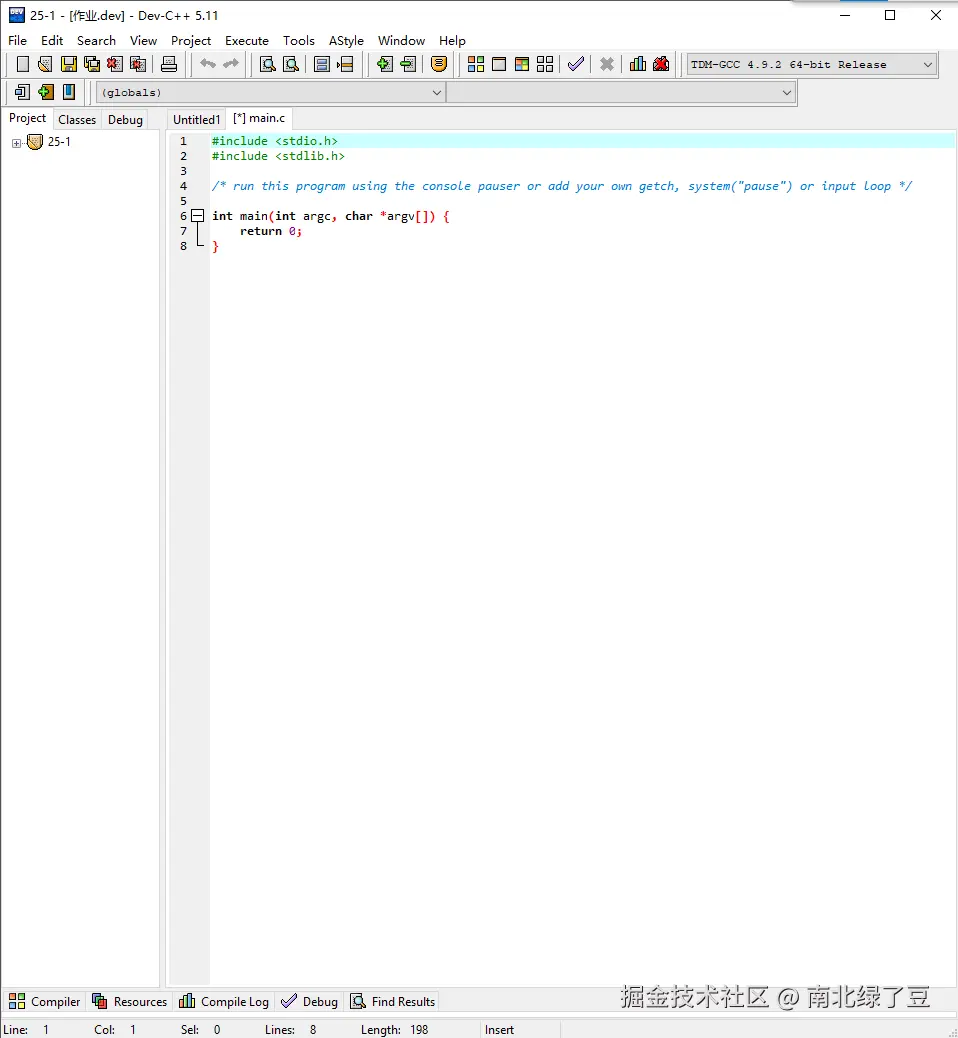This screenshot has height=1038, width=958.
Task: Click the Close All files icon
Action: coord(138,64)
